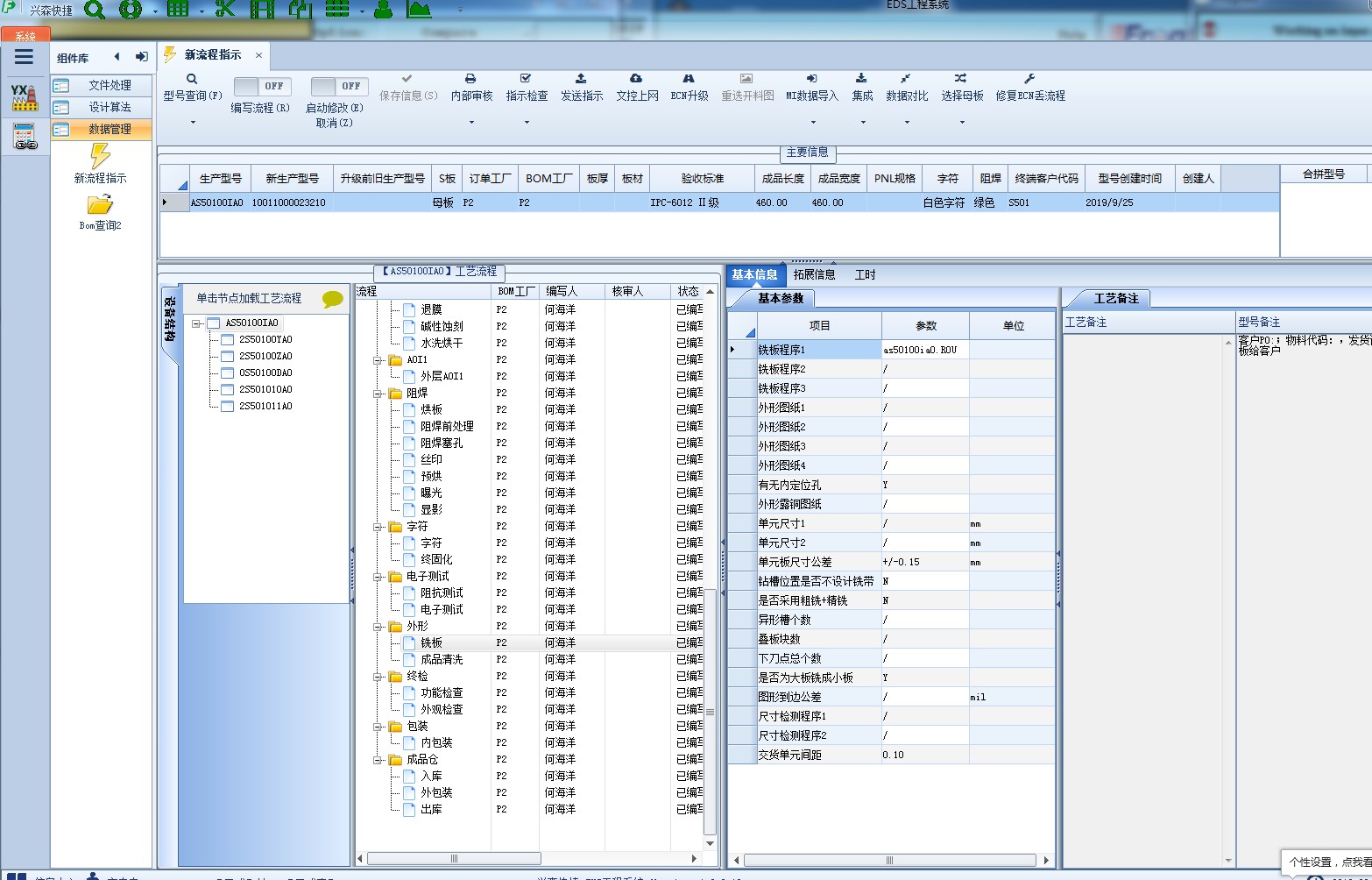
Task: Edit the 铣板程序1 parameter cell as50100ia0.ROU
Action: click(925, 350)
